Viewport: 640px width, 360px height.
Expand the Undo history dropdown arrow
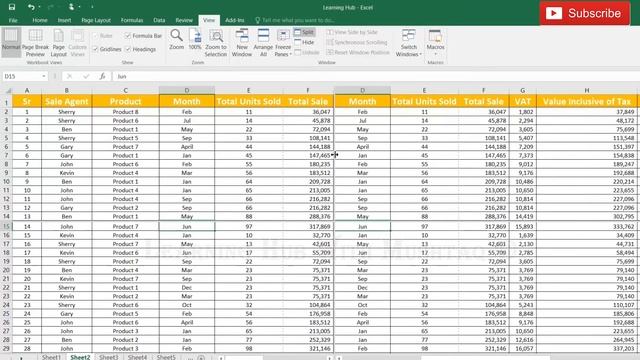click(39, 7)
